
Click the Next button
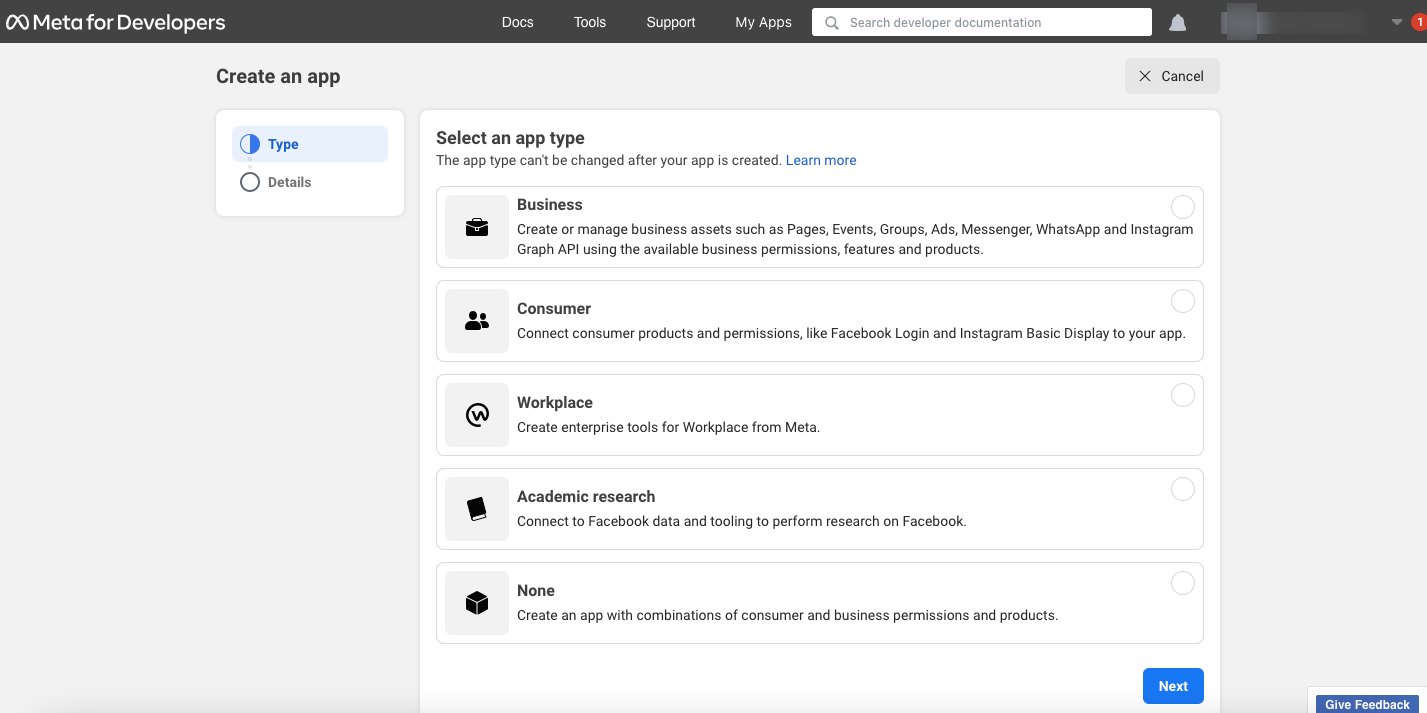(x=1173, y=686)
